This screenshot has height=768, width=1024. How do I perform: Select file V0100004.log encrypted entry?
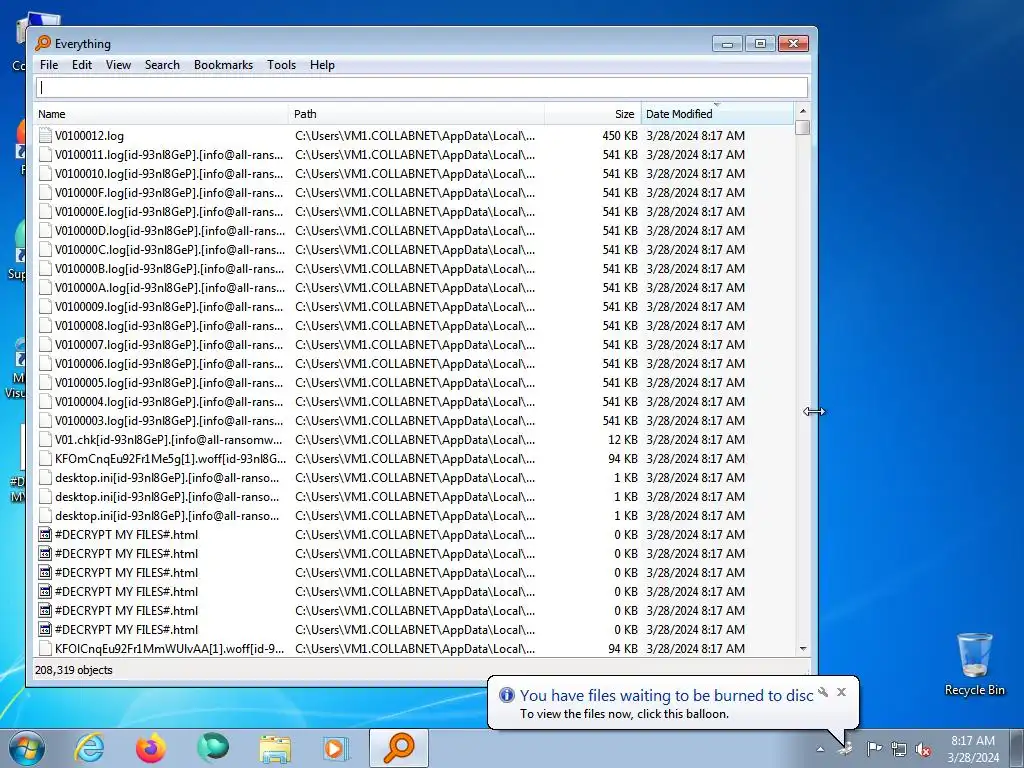tap(169, 401)
